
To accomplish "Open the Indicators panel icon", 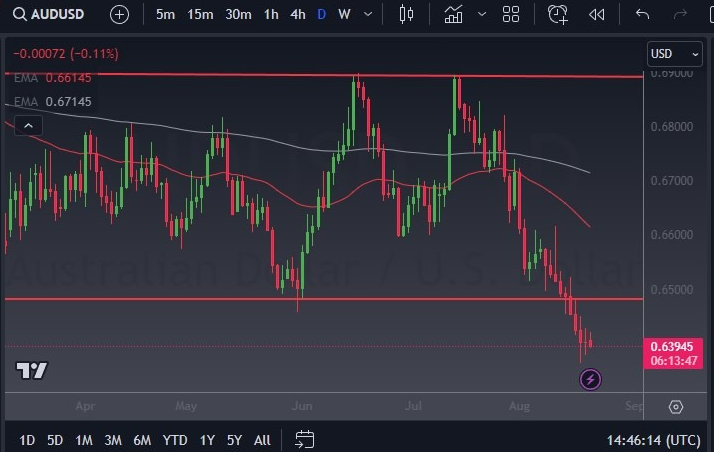I will pyautogui.click(x=454, y=15).
